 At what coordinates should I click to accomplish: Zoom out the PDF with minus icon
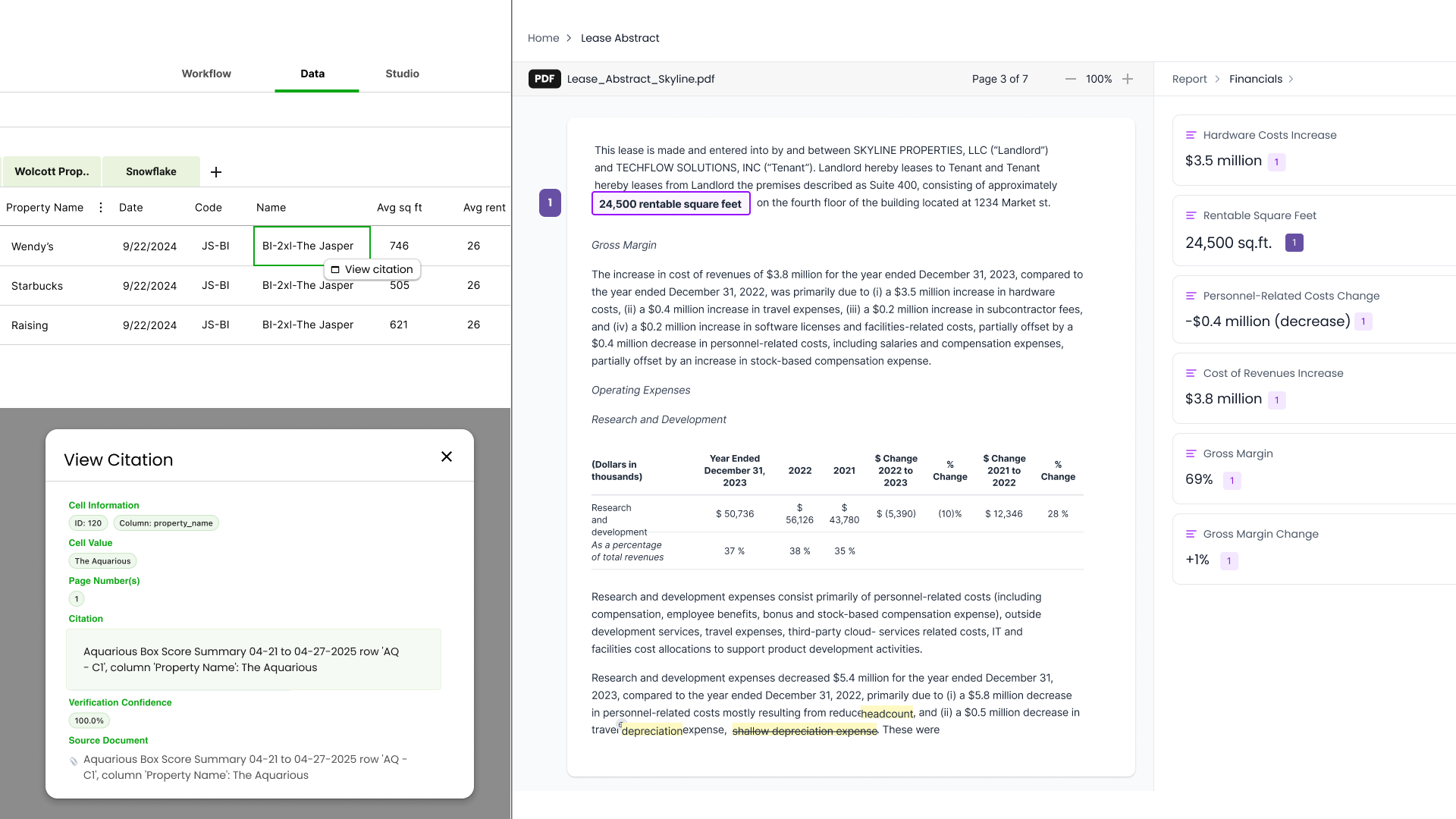click(x=1070, y=79)
